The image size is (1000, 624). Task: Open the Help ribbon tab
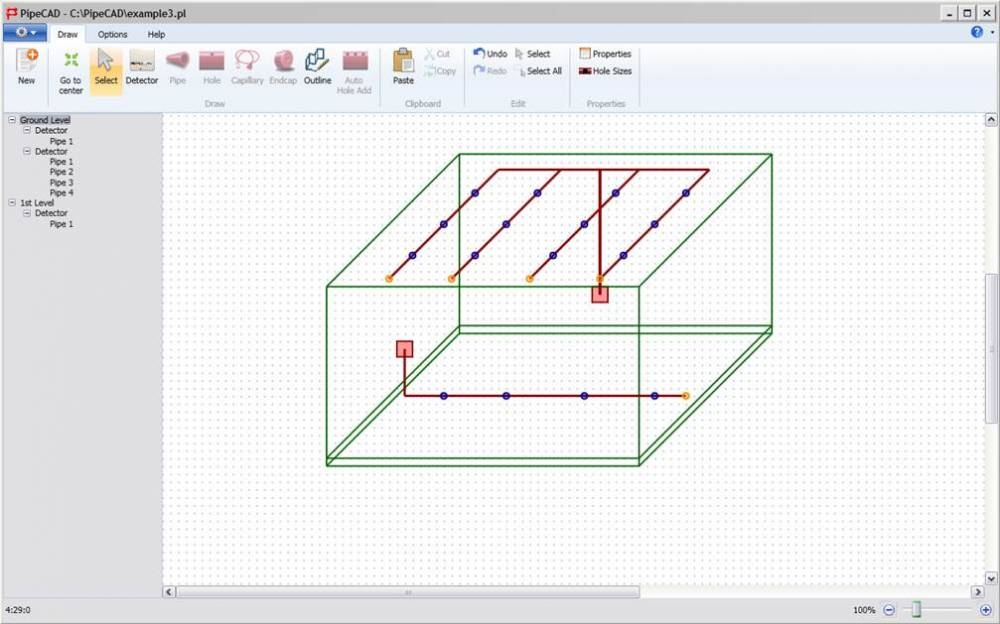(156, 34)
